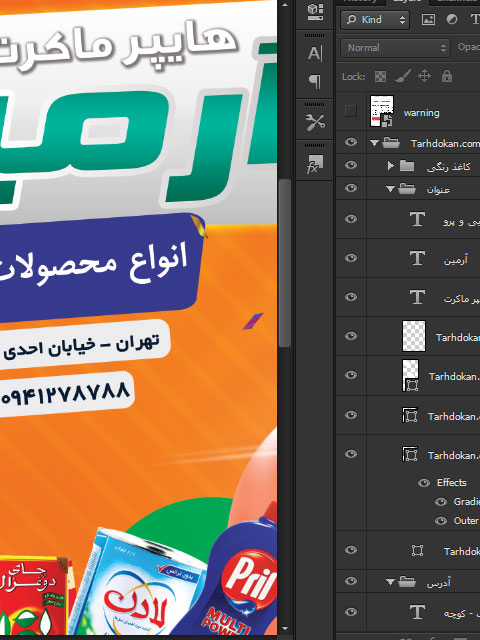Viewport: 480px width, 640px height.
Task: Hide the کوچه text layer
Action: [351, 612]
